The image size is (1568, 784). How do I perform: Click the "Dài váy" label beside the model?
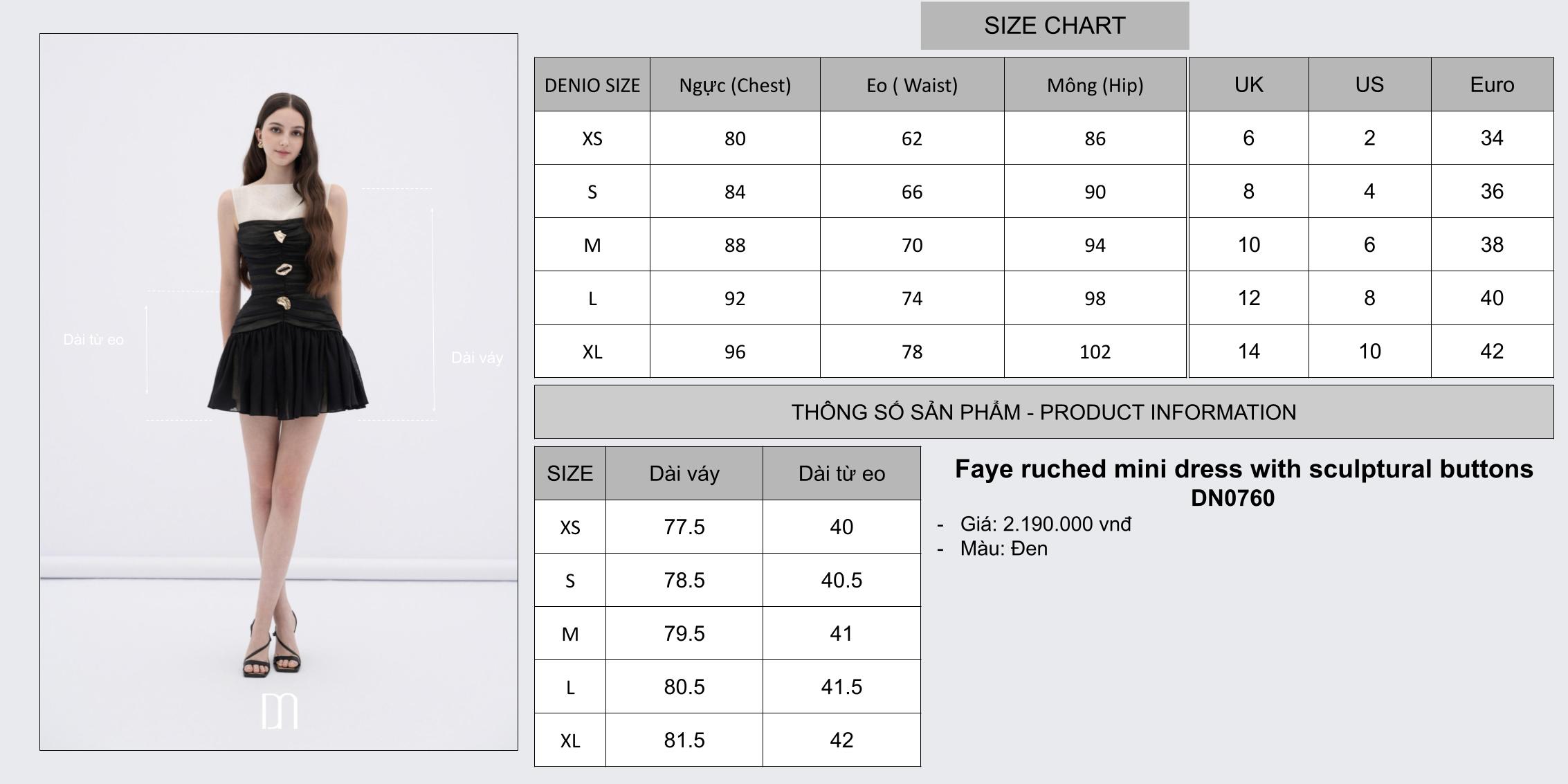tap(477, 358)
